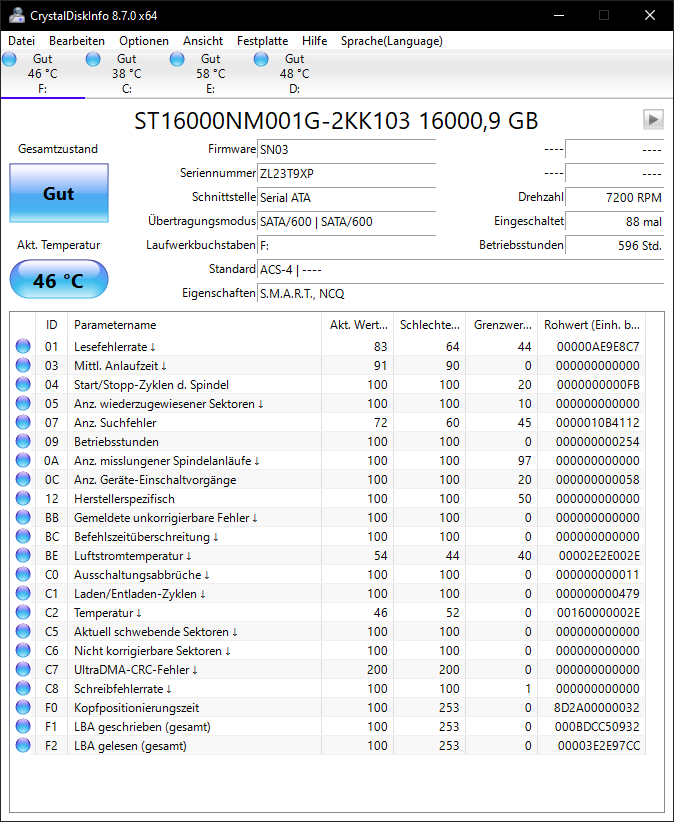Click the Grenzwer... column header
The height and width of the screenshot is (822, 674).
502,325
